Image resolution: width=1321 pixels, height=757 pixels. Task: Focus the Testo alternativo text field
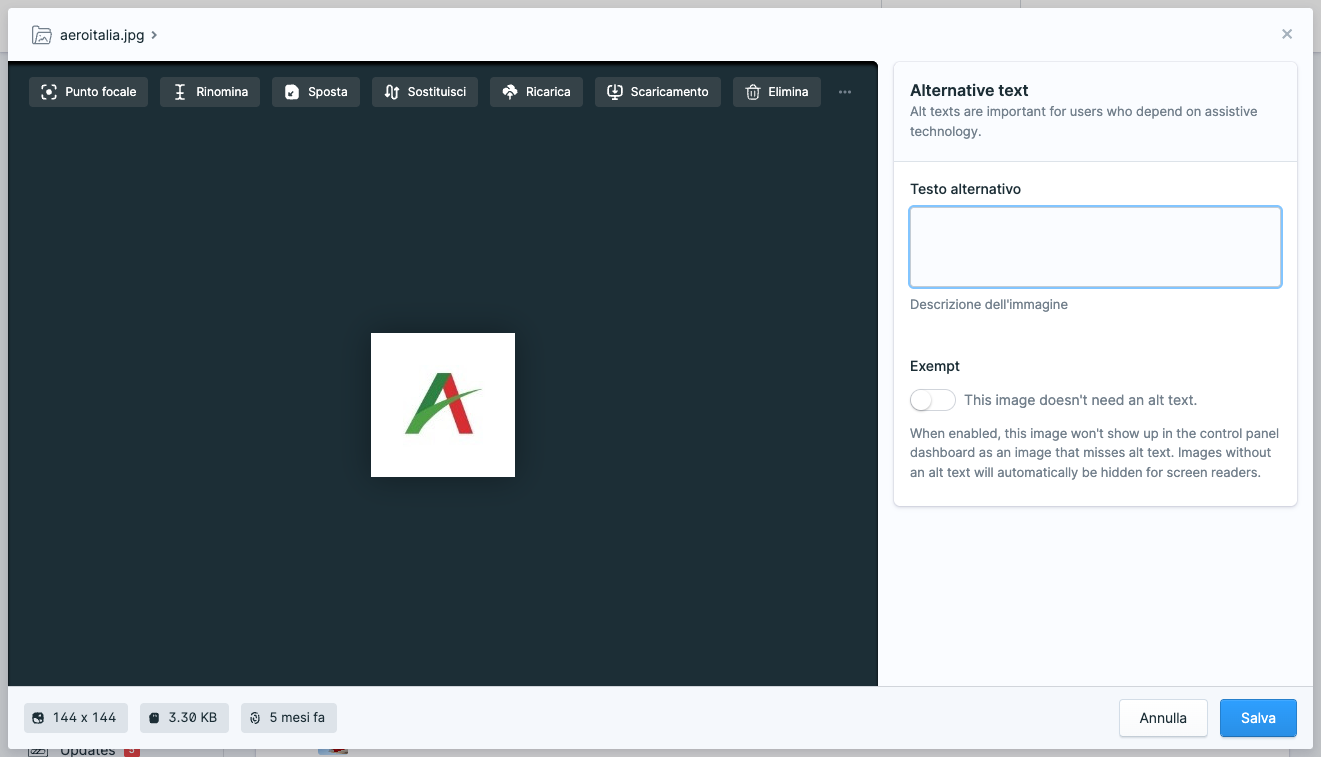pyautogui.click(x=1095, y=247)
